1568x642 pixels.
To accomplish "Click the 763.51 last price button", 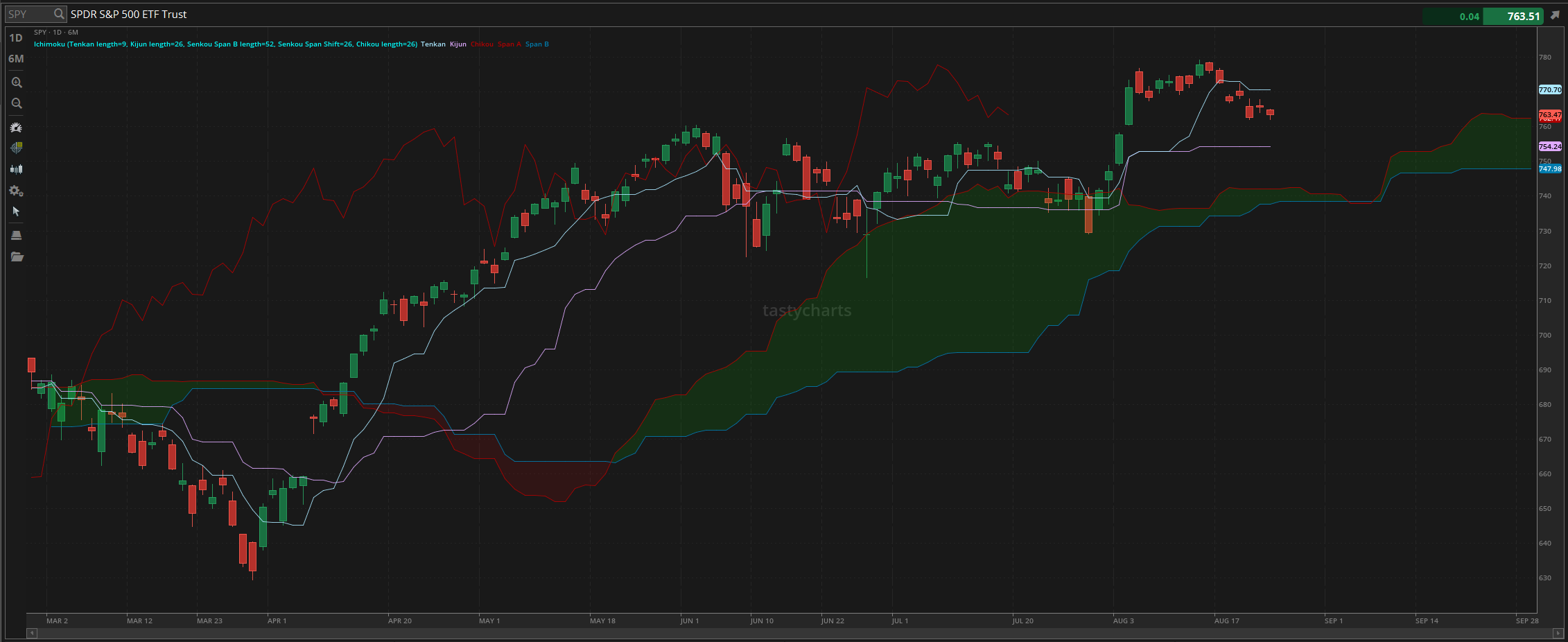I will coord(1513,16).
